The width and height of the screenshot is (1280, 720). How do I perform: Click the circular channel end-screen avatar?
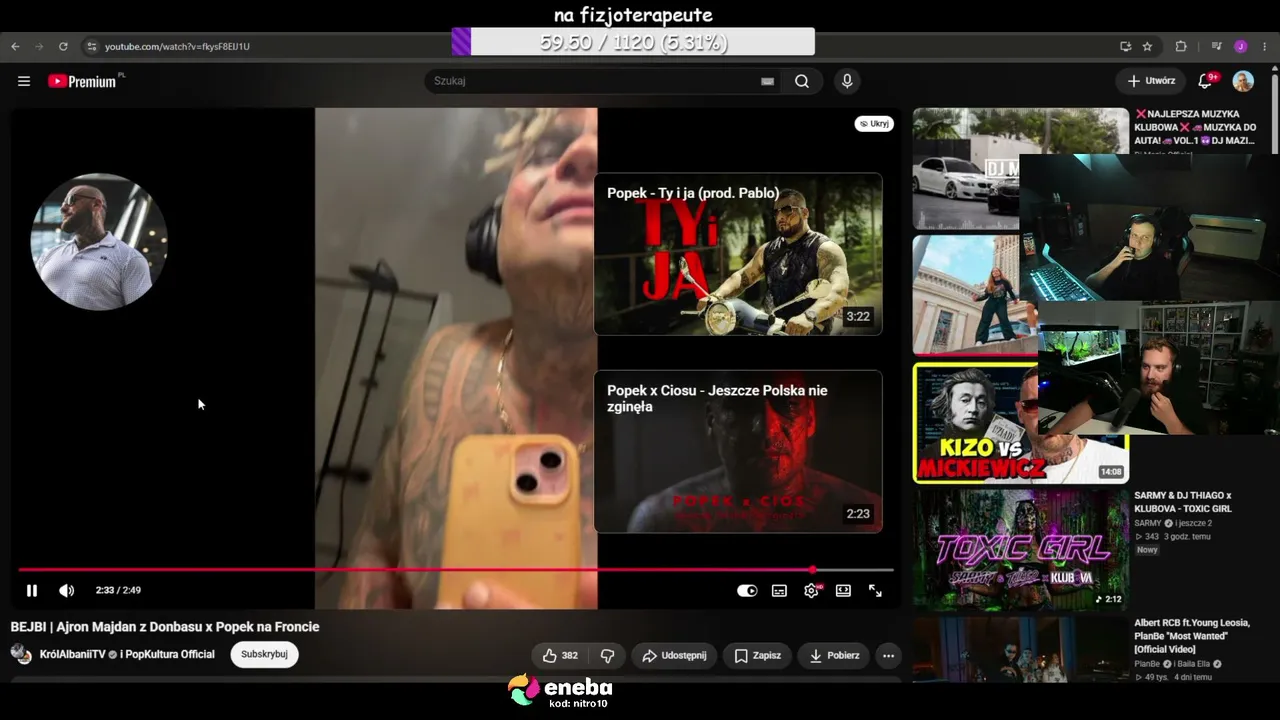(x=99, y=242)
